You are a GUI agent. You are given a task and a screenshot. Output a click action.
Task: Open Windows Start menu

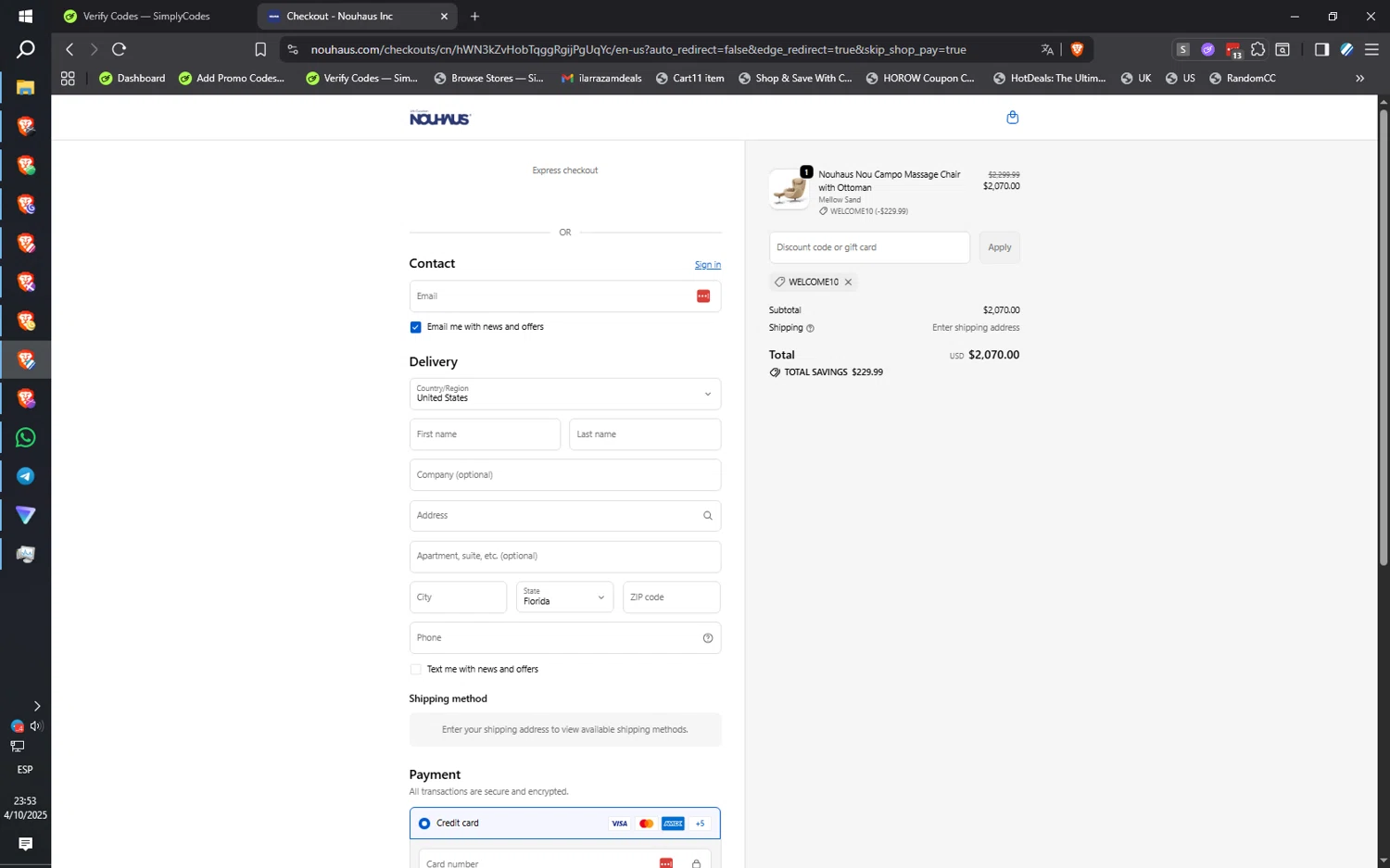[x=25, y=16]
